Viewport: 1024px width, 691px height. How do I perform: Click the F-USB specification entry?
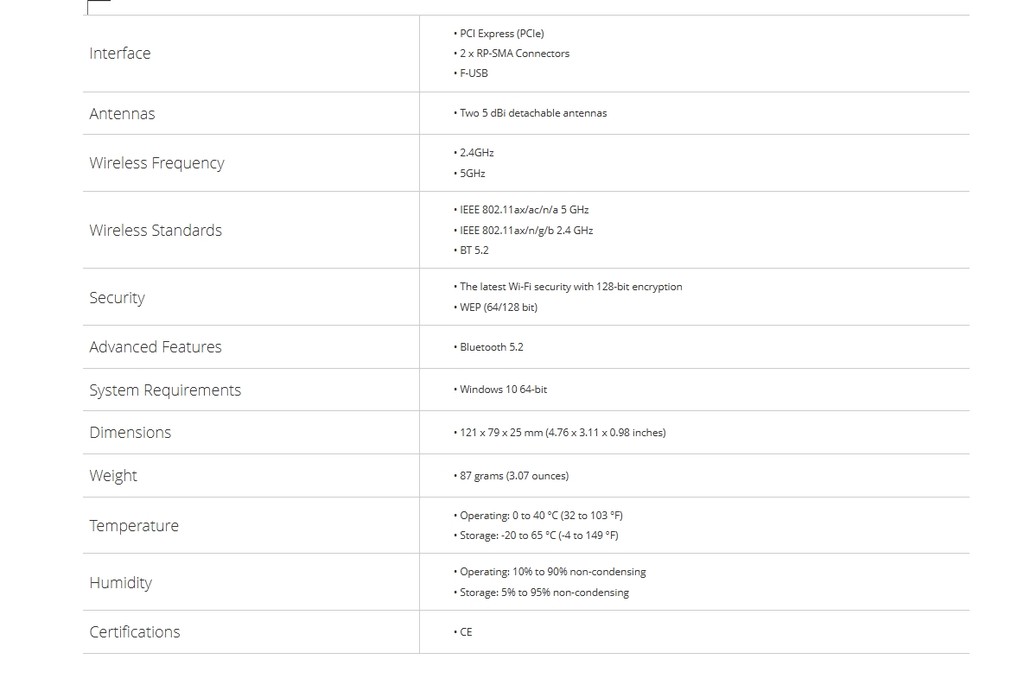473,74
